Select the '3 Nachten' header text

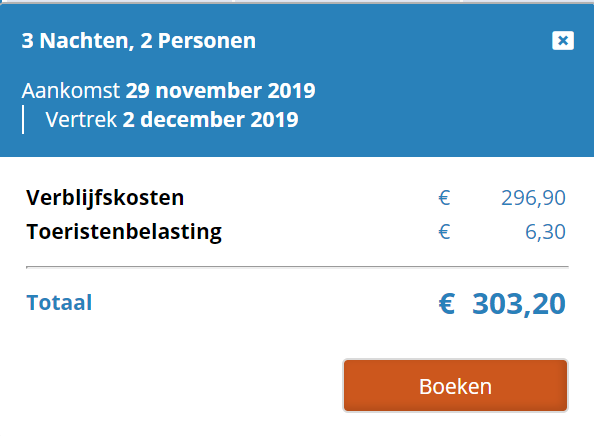(75, 41)
